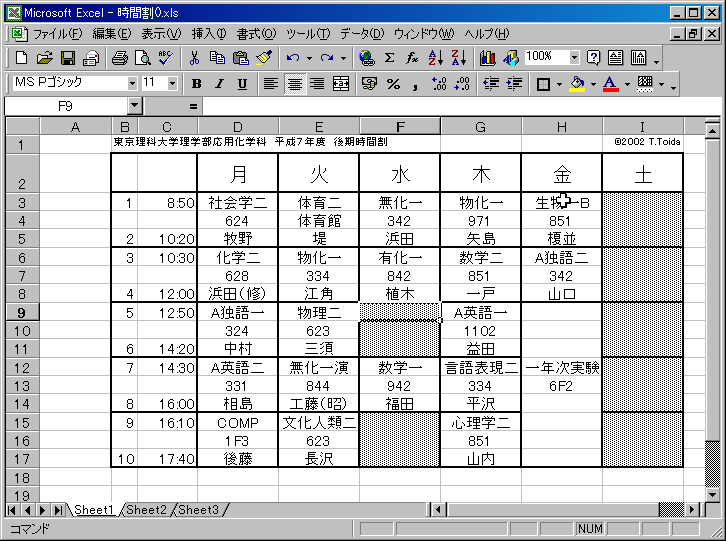Click the Currency Style icon
This screenshot has height=541, width=726.
click(x=369, y=84)
